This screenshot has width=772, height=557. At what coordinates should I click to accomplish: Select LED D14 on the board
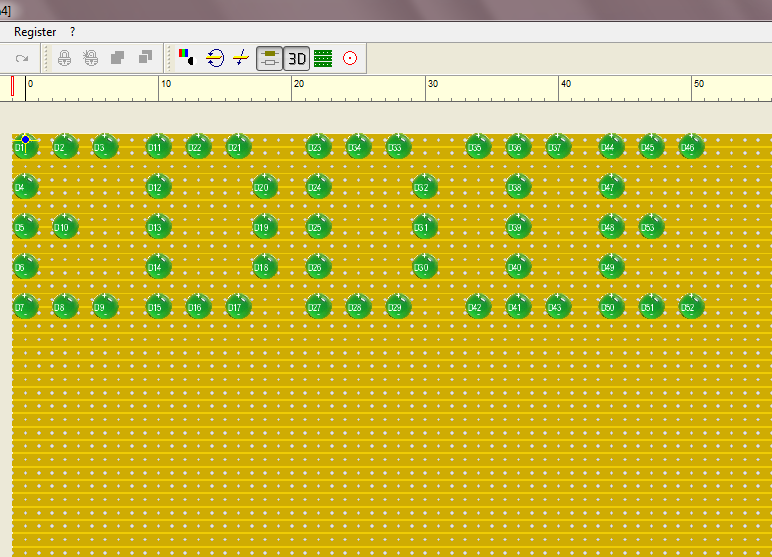pyautogui.click(x=159, y=266)
